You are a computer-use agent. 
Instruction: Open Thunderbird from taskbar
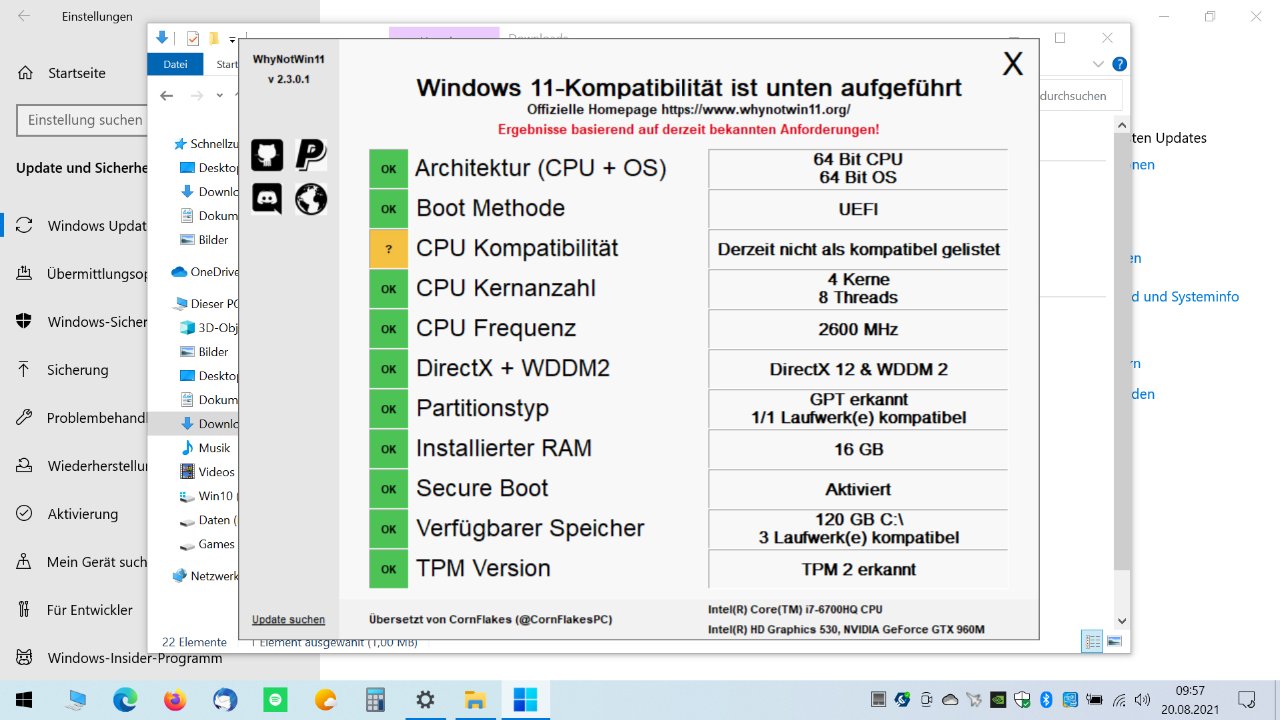225,700
